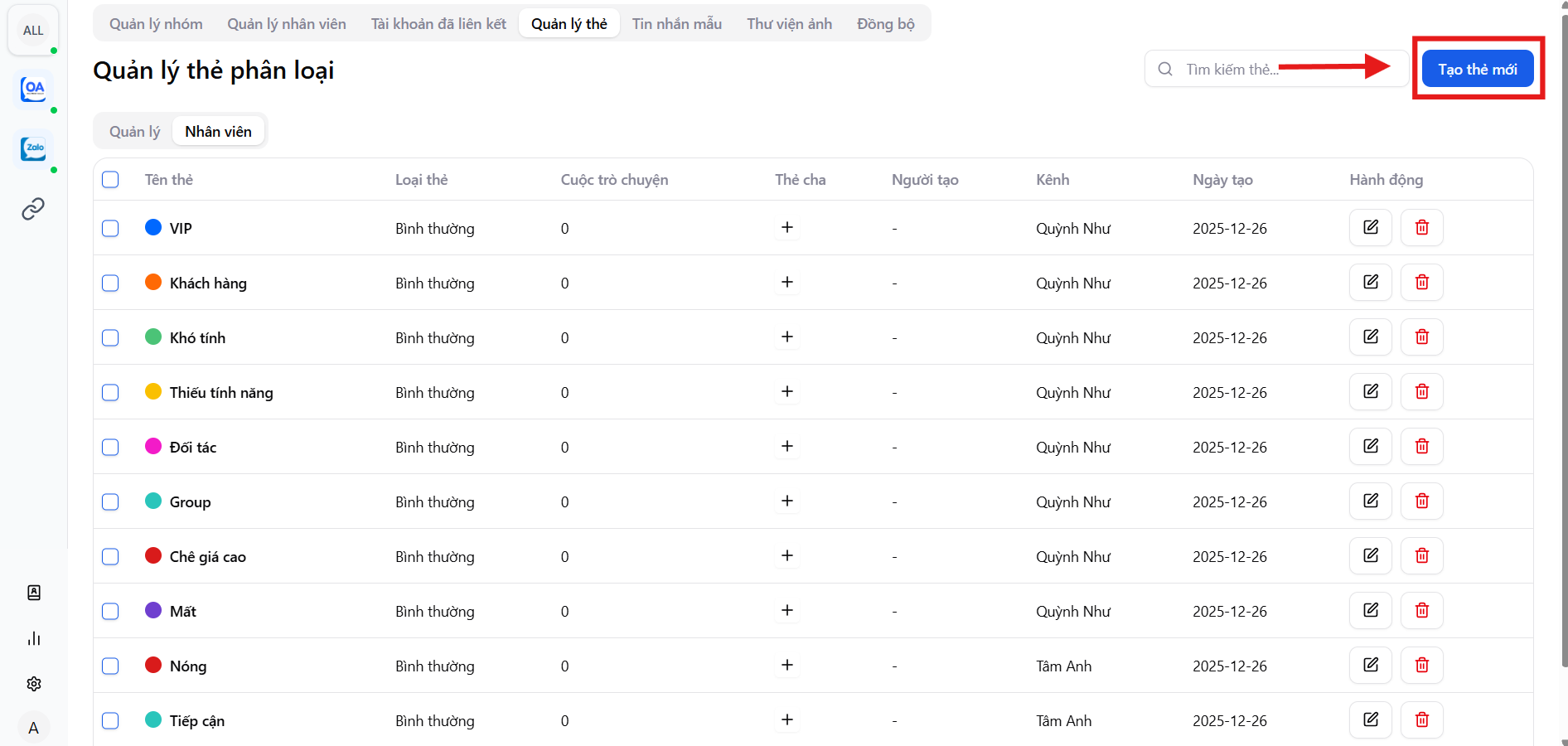Click the contacts book icon in sidebar
This screenshot has height=746, width=1568.
tap(34, 593)
